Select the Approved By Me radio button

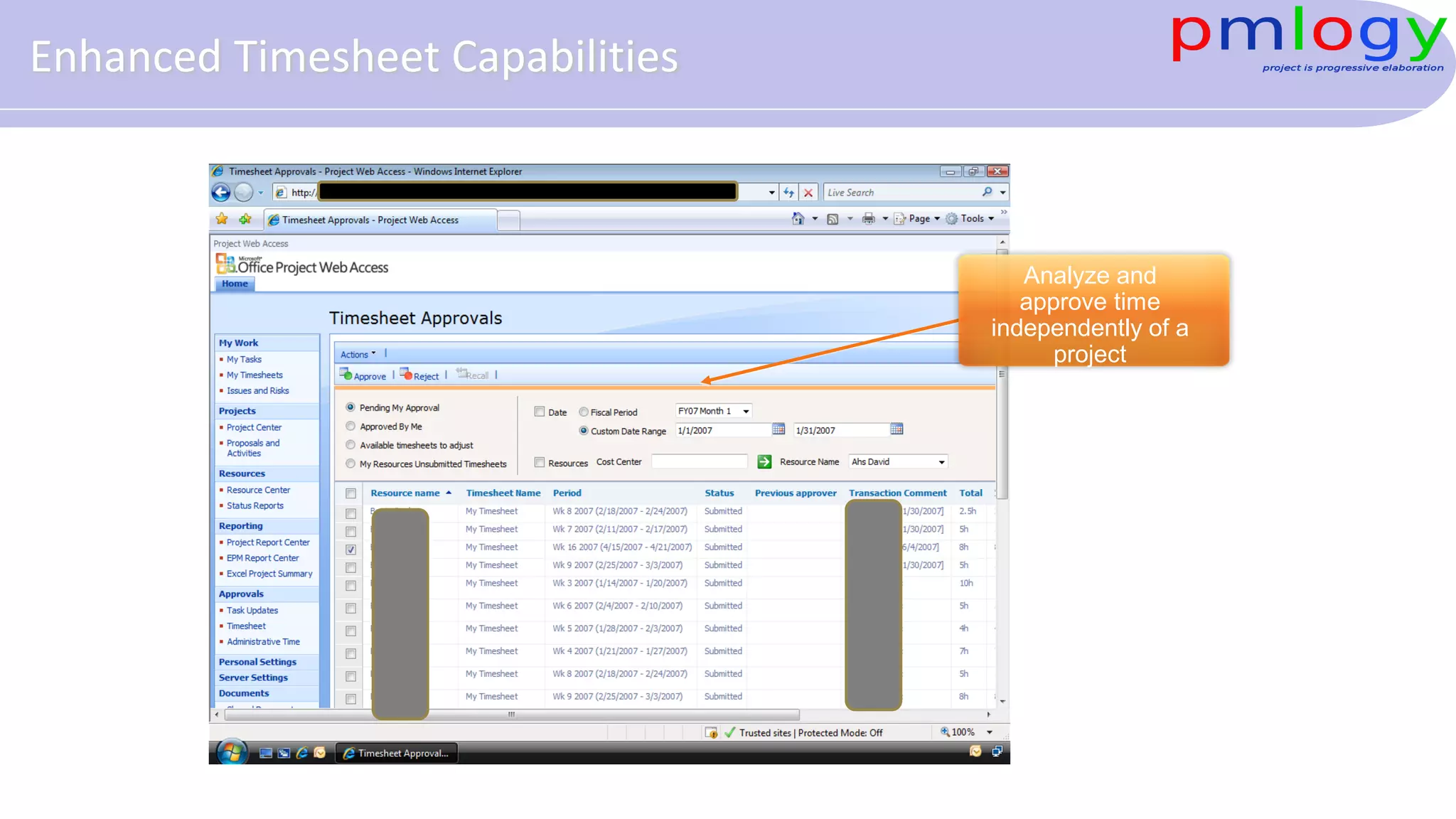point(350,427)
